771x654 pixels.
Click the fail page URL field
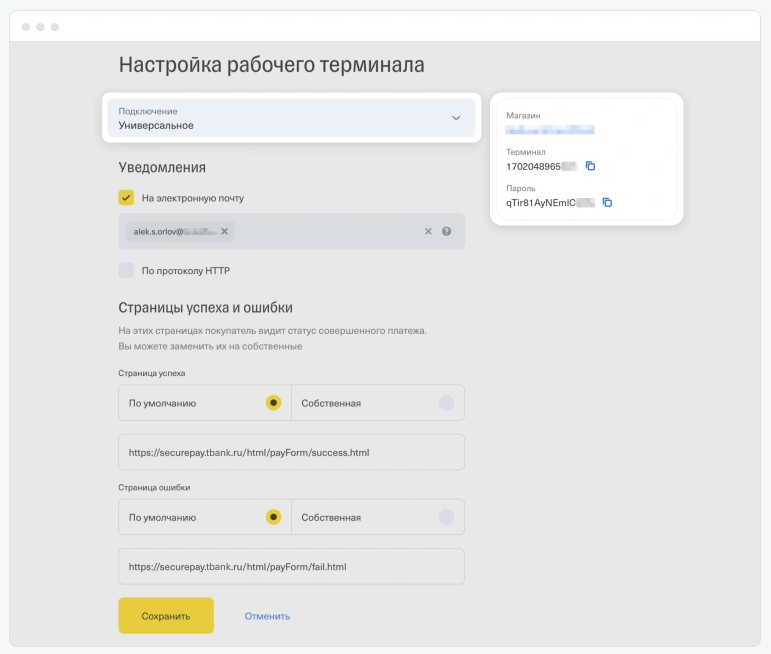pyautogui.click(x=292, y=566)
